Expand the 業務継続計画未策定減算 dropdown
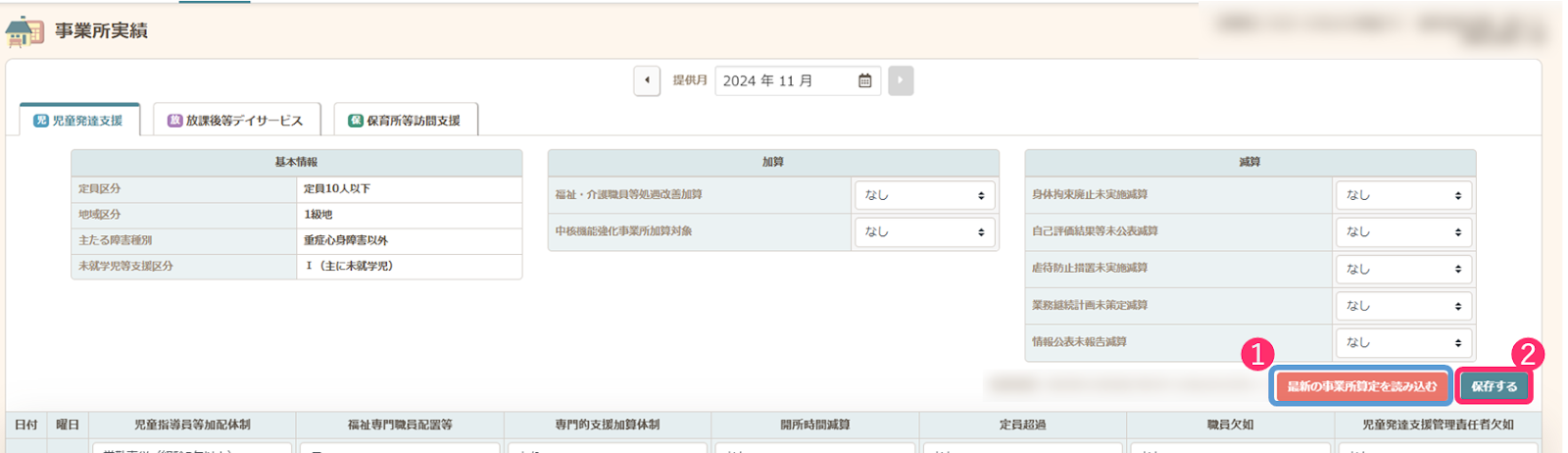The height and width of the screenshot is (453, 1568). [1403, 306]
